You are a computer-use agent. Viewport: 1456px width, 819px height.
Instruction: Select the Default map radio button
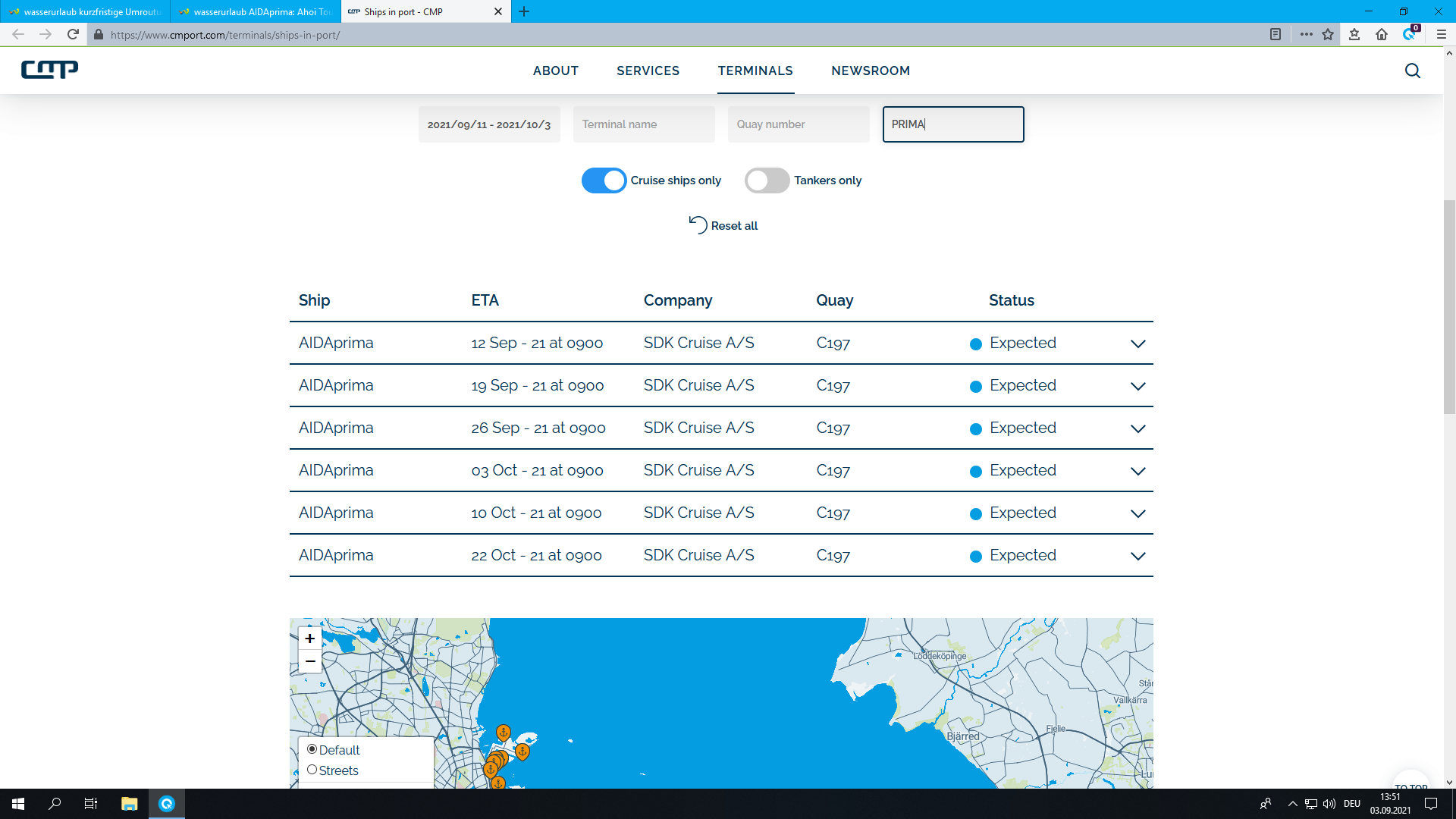coord(312,749)
